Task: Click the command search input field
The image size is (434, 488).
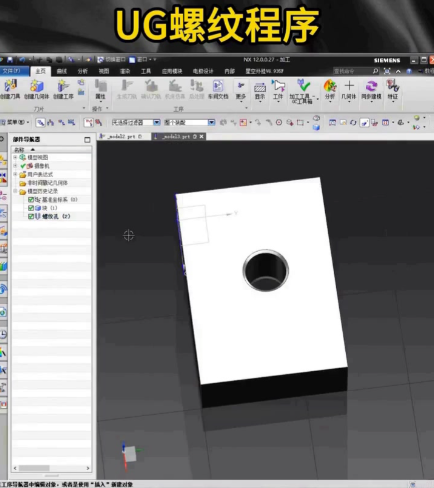Action: tap(352, 71)
